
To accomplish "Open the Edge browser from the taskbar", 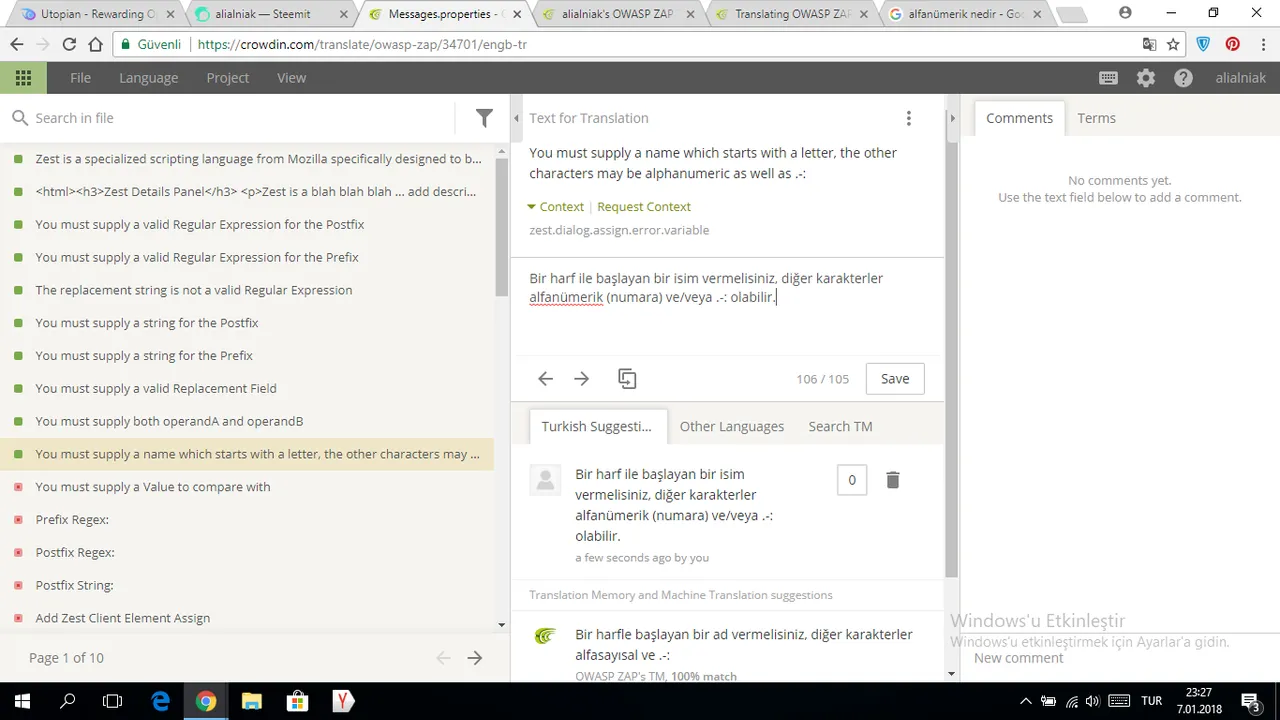I will point(160,701).
